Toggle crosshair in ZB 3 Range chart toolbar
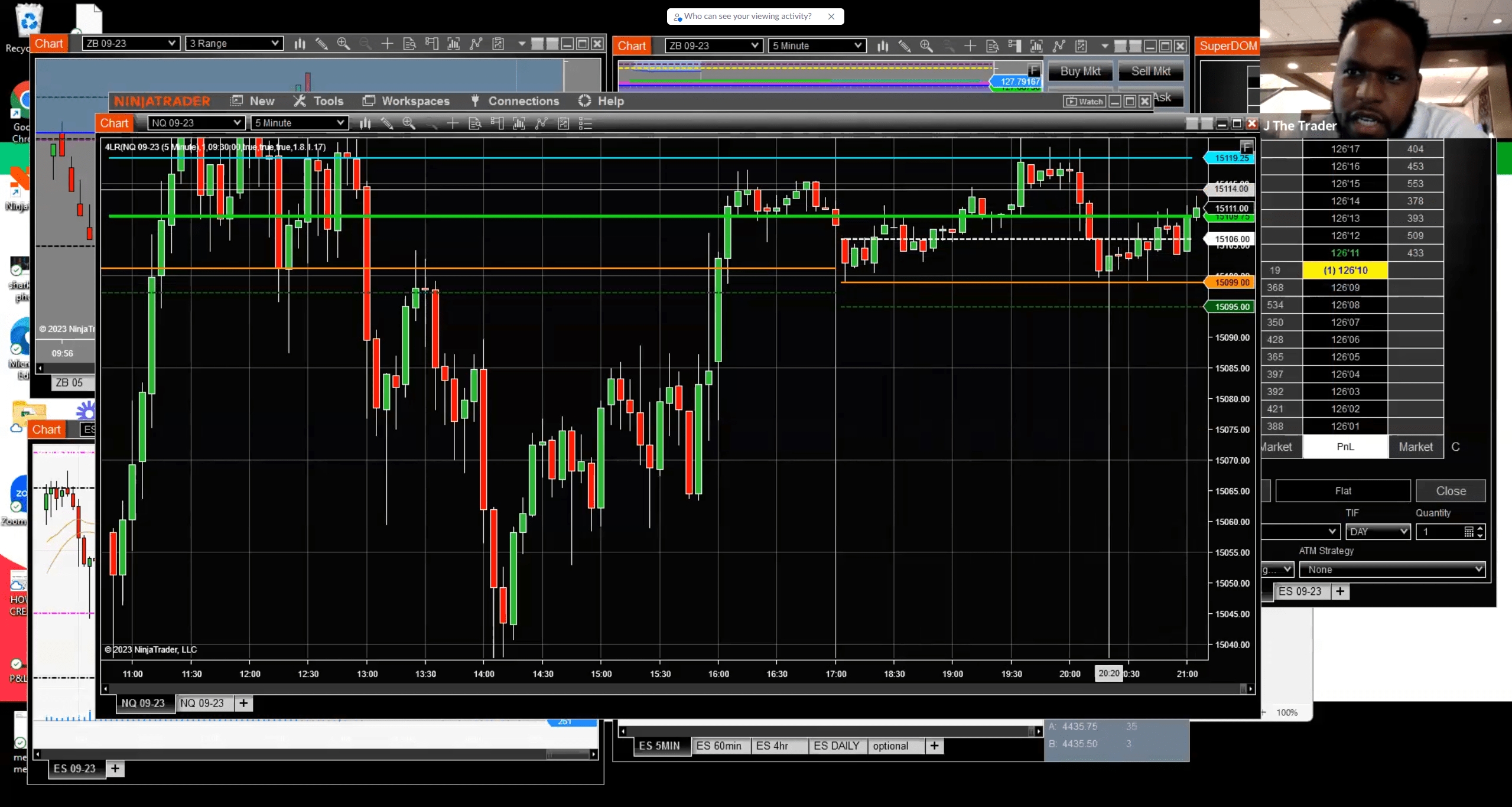 click(x=387, y=43)
